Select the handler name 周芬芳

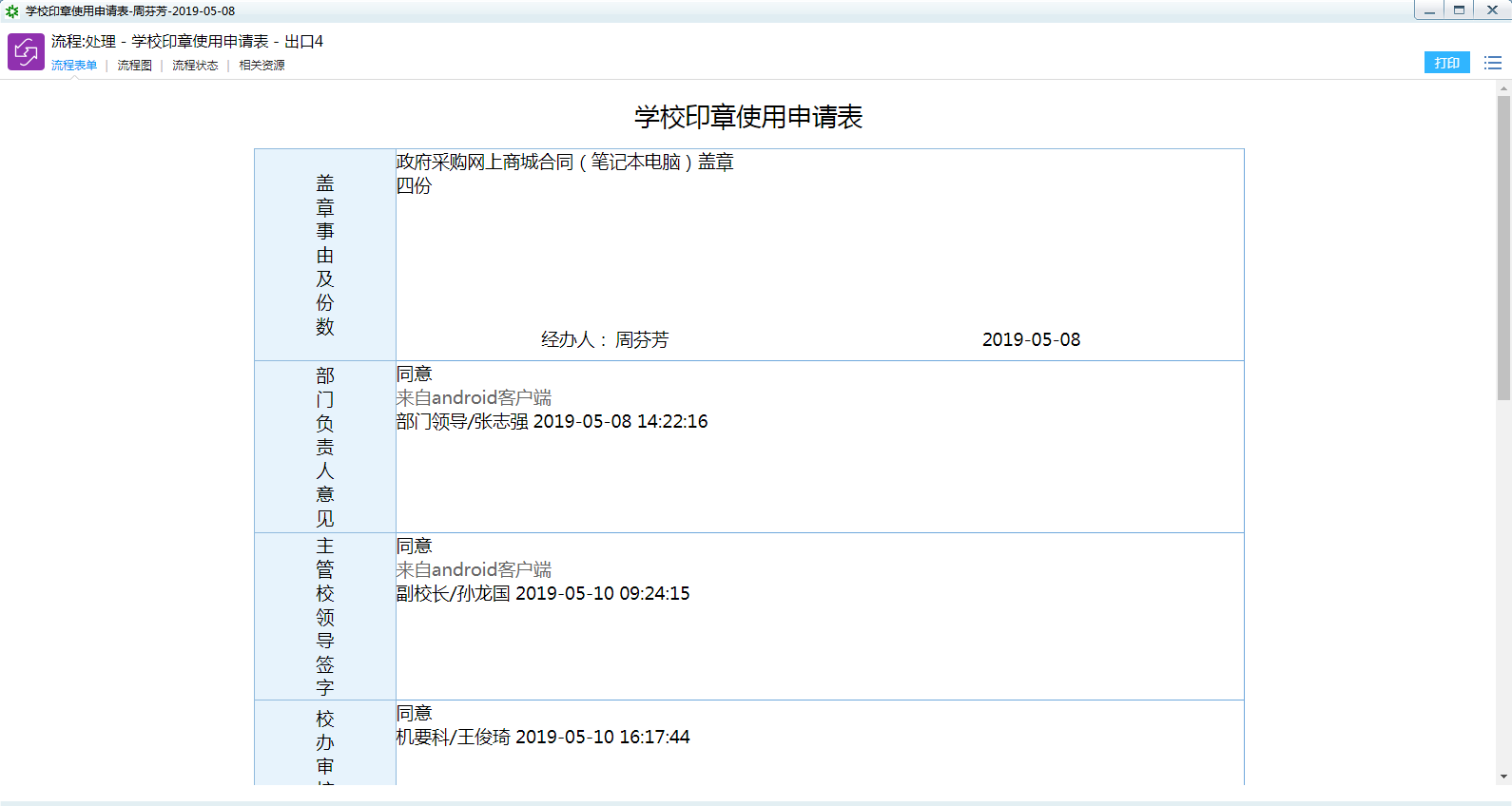pos(642,340)
